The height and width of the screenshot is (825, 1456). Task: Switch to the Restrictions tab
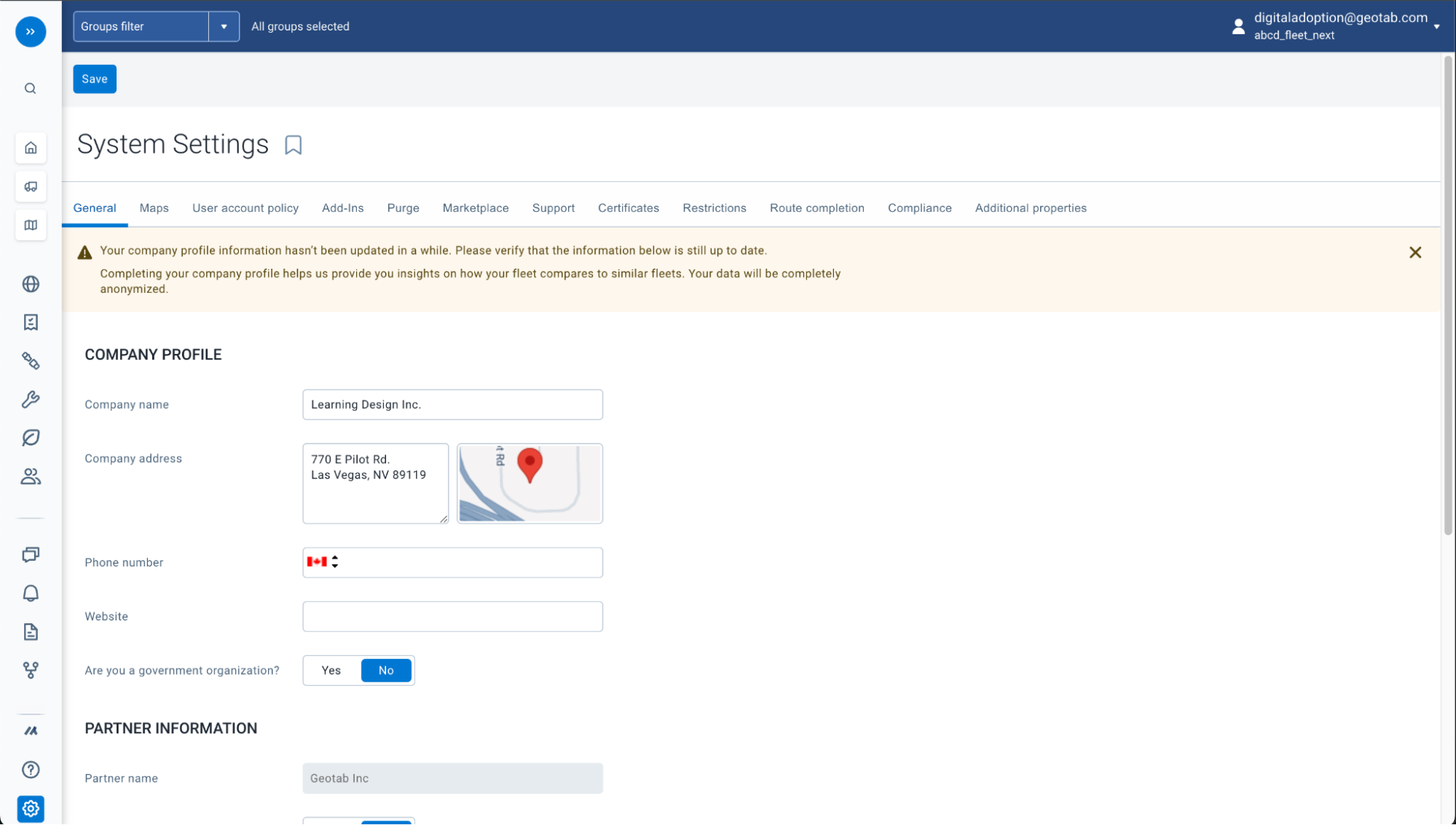(x=714, y=208)
